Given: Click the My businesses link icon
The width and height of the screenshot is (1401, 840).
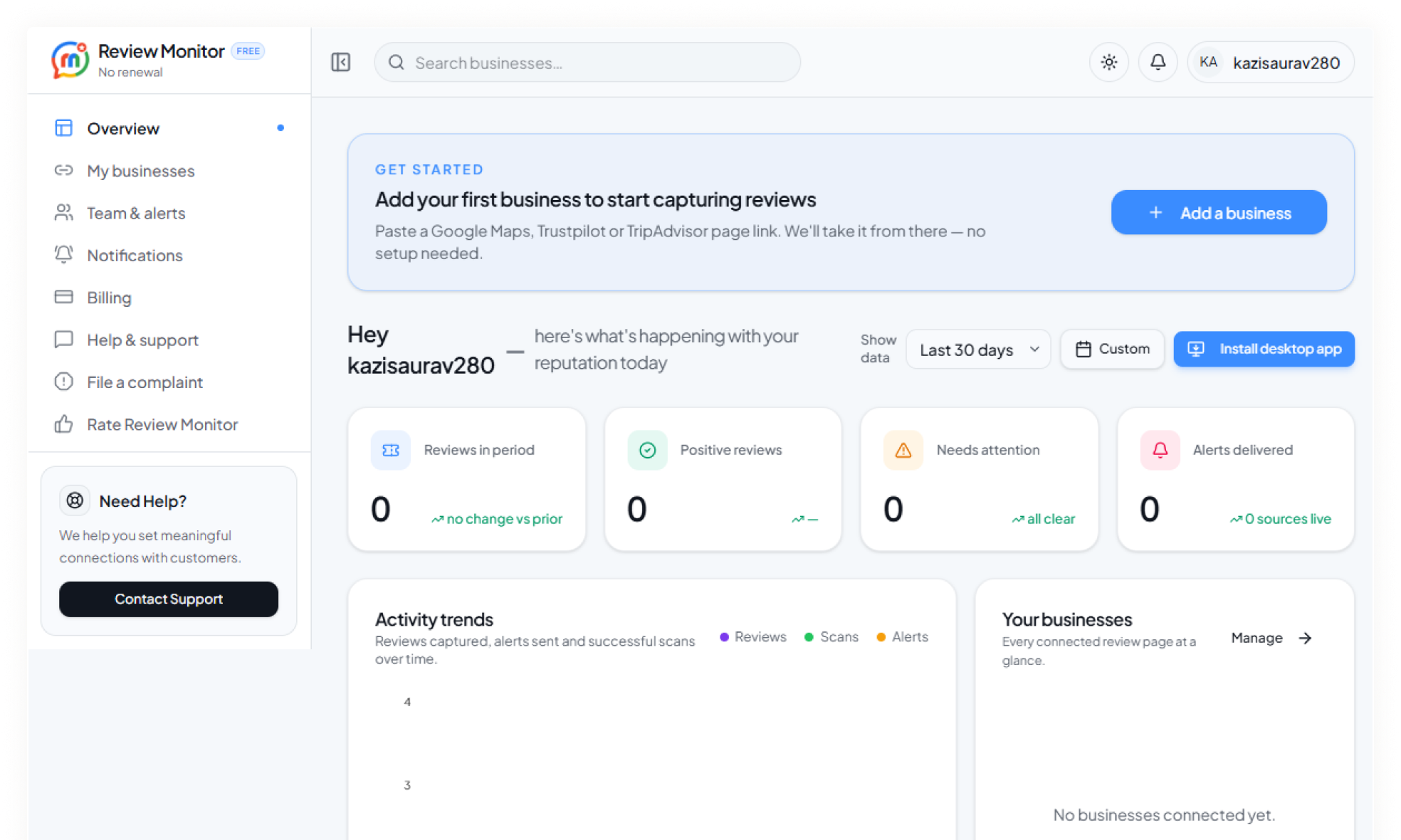Looking at the screenshot, I should (63, 170).
